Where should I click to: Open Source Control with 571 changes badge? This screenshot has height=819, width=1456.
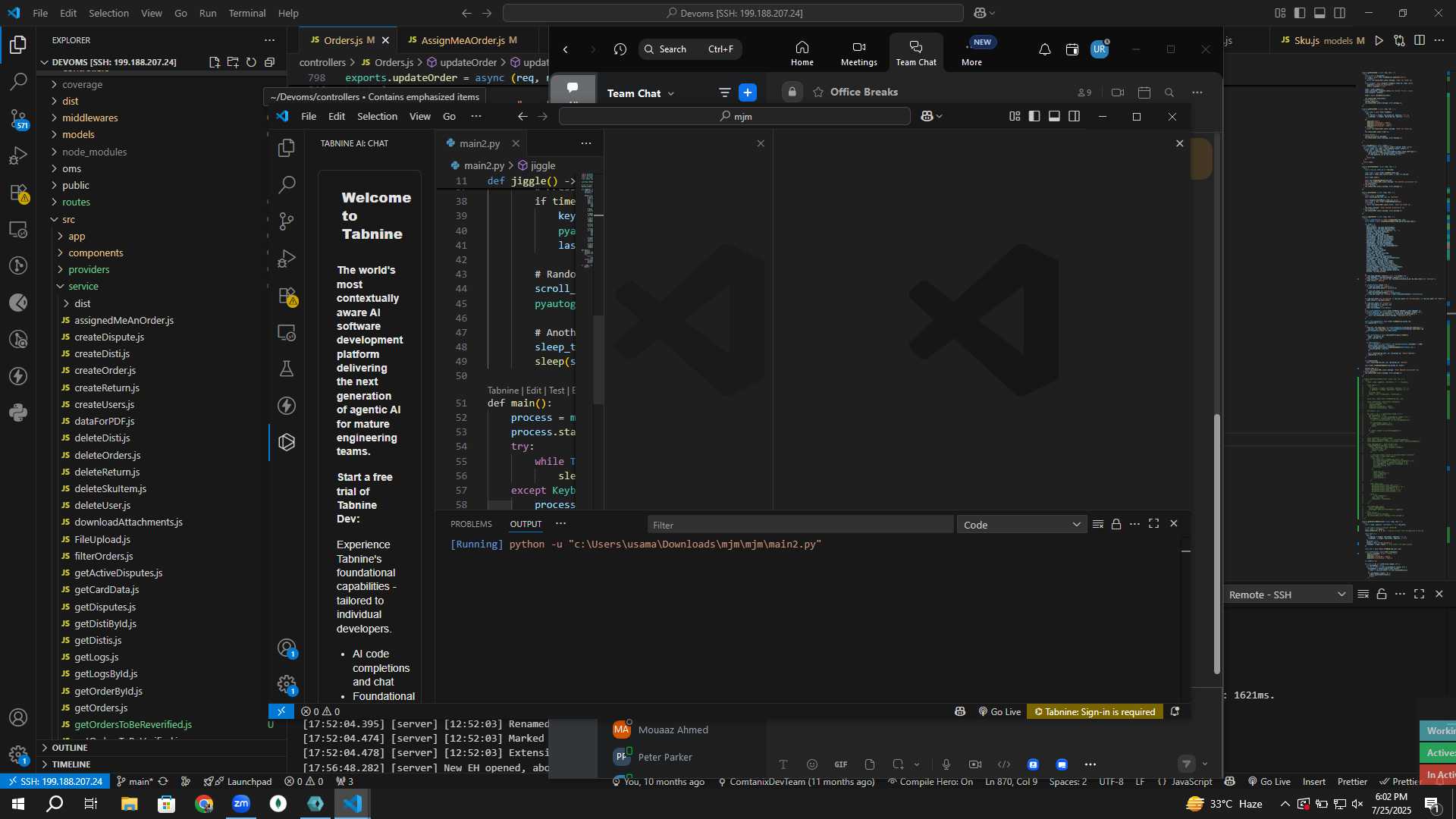tap(18, 118)
